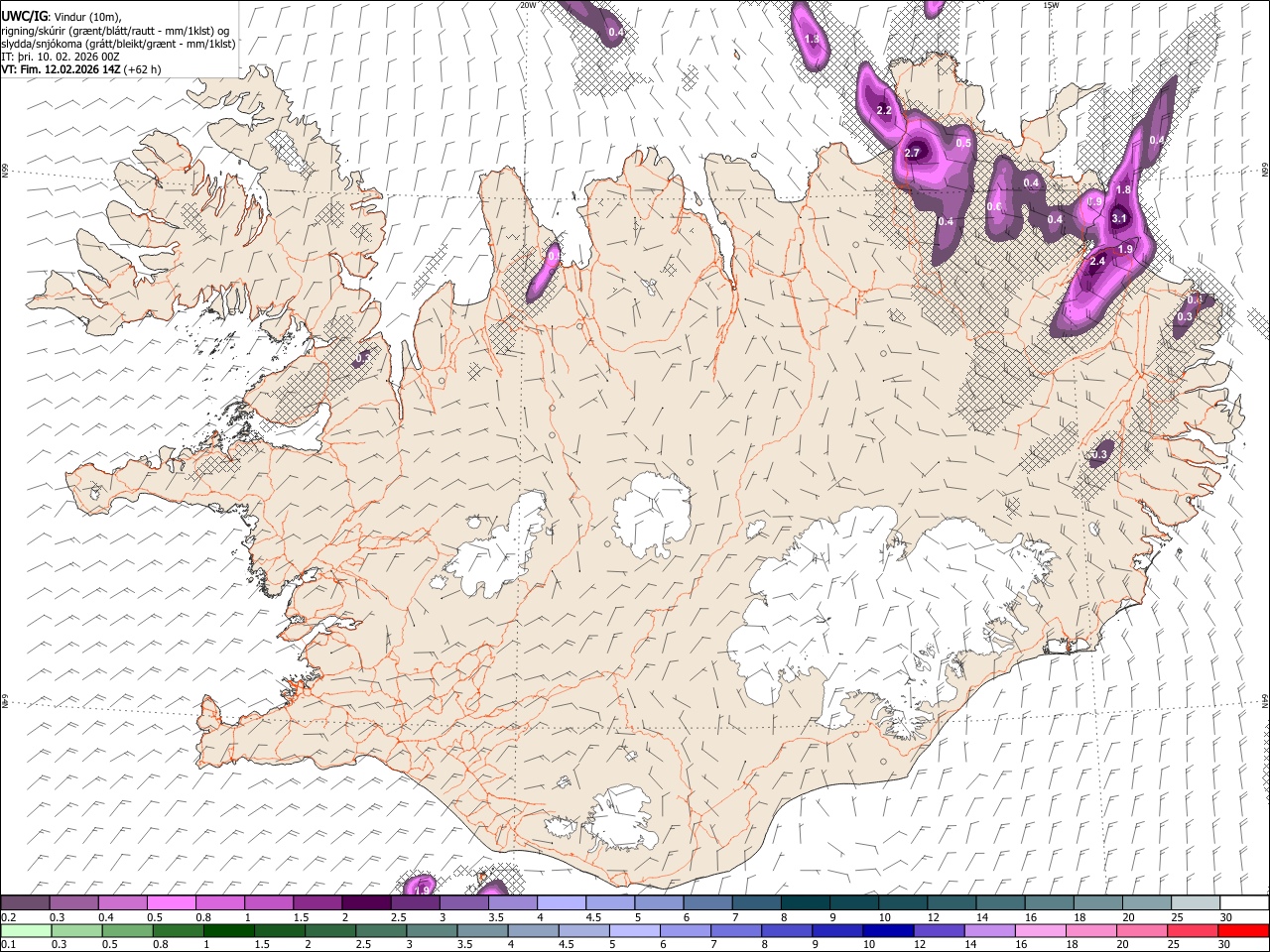1270x952 pixels.
Task: Pick the lilac swatch between 14 and 16, lower legend
Action: click(x=988, y=930)
